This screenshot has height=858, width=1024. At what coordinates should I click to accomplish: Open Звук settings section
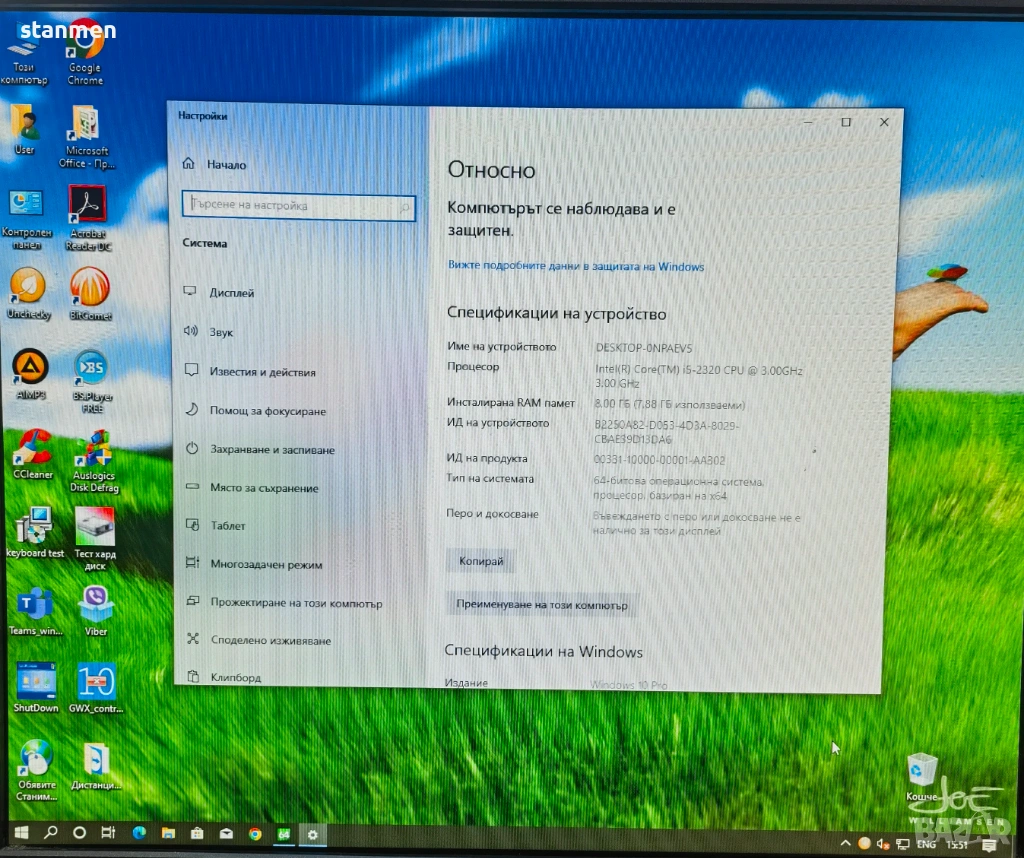(x=220, y=332)
